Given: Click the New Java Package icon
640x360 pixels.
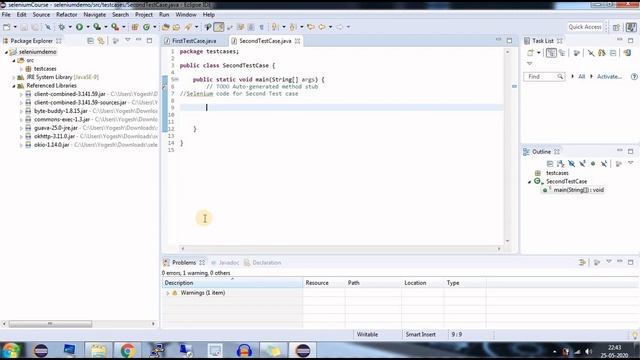Looking at the screenshot, I should pyautogui.click(x=135, y=27).
